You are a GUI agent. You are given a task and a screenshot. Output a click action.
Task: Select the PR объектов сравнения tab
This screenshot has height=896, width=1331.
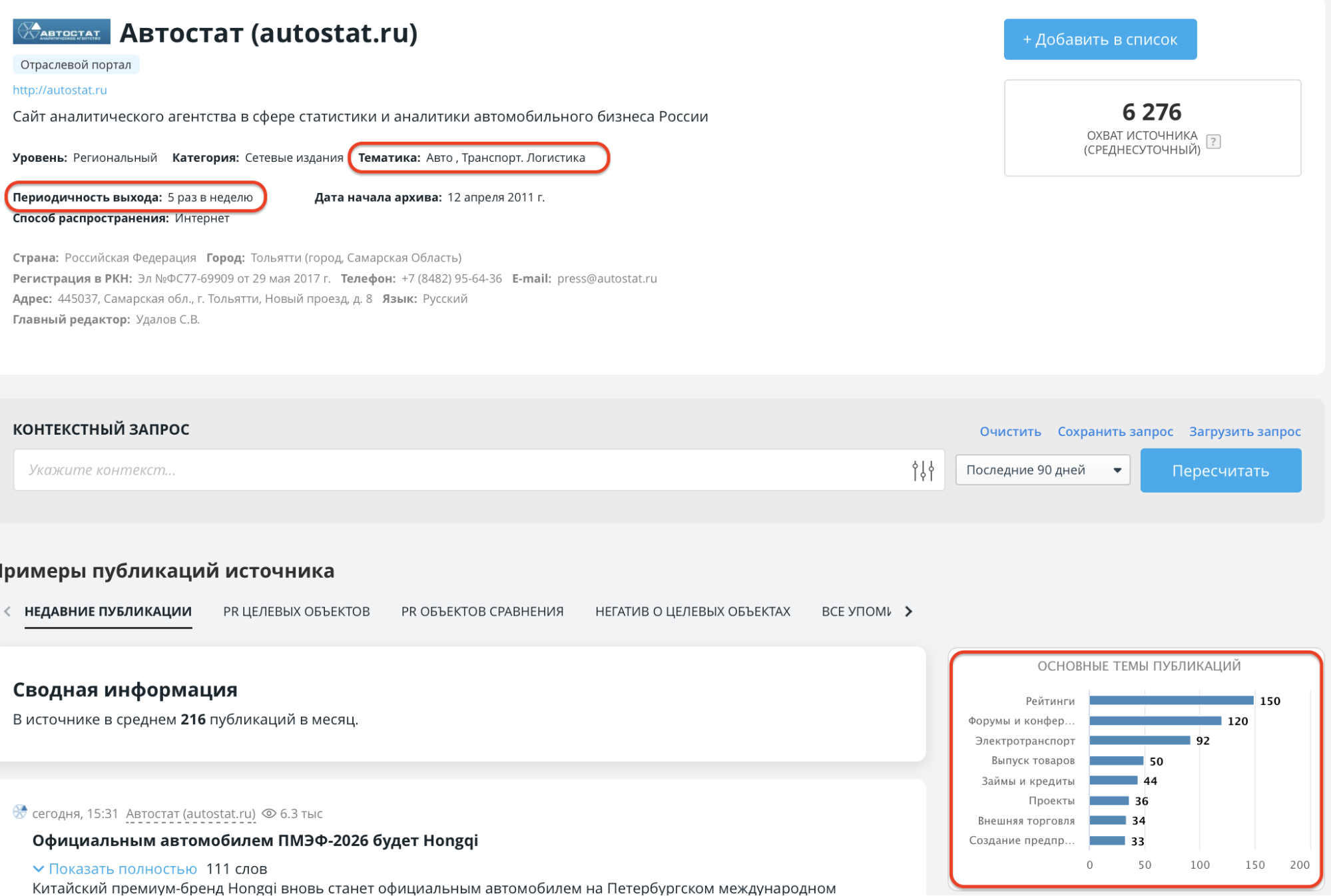click(x=482, y=612)
